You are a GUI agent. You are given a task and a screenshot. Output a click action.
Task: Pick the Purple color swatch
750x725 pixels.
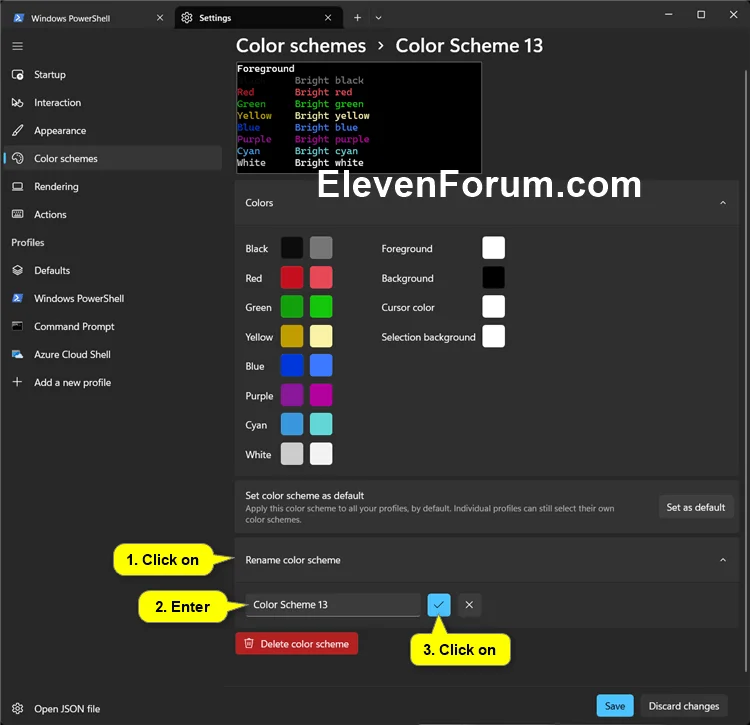292,395
